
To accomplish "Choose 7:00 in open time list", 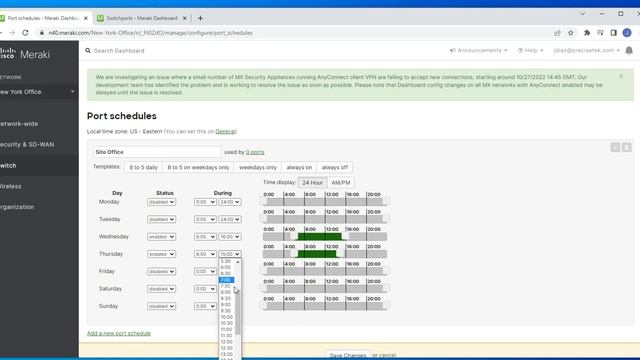I will 227,280.
